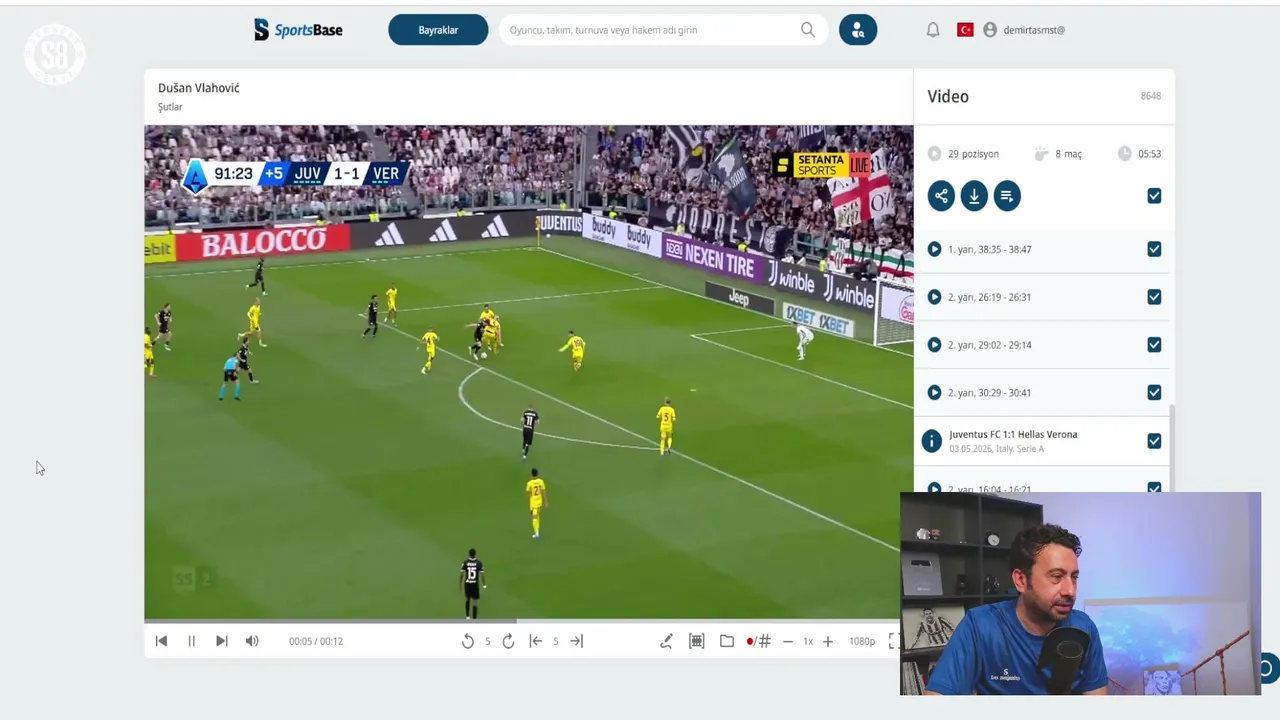The height and width of the screenshot is (720, 1280).
Task: Click the Bayraklar button
Action: [438, 30]
